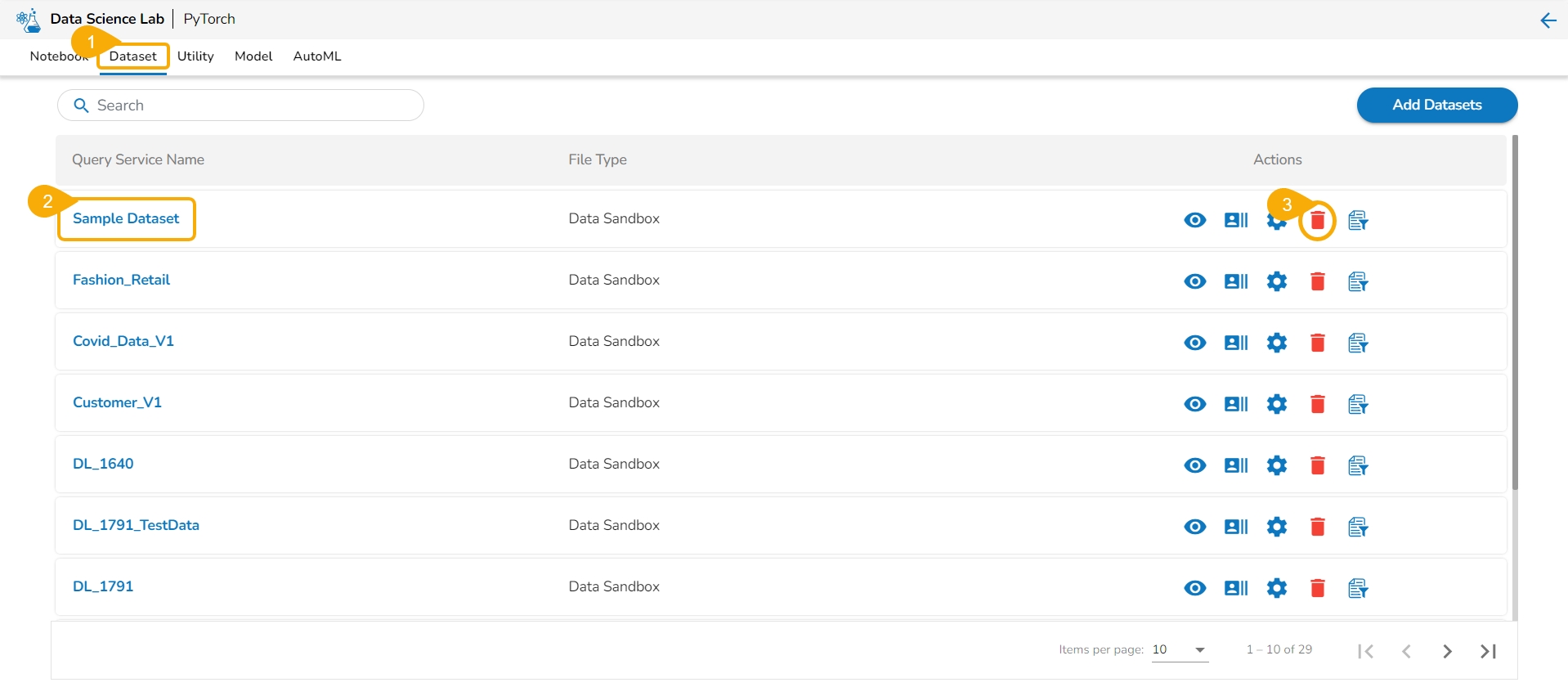1568x696 pixels.
Task: Jump to the last page
Action: click(1488, 651)
